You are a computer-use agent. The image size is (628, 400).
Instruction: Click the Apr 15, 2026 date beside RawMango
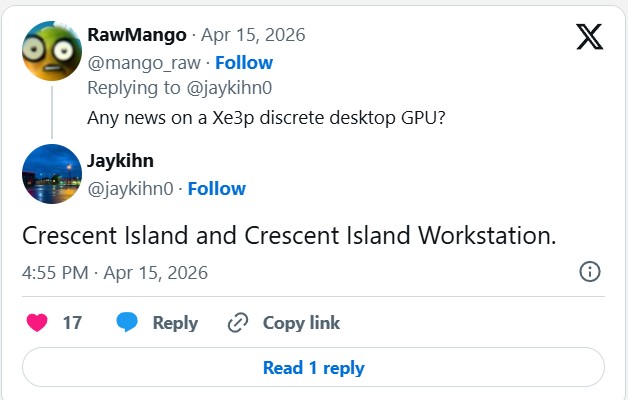click(253, 35)
